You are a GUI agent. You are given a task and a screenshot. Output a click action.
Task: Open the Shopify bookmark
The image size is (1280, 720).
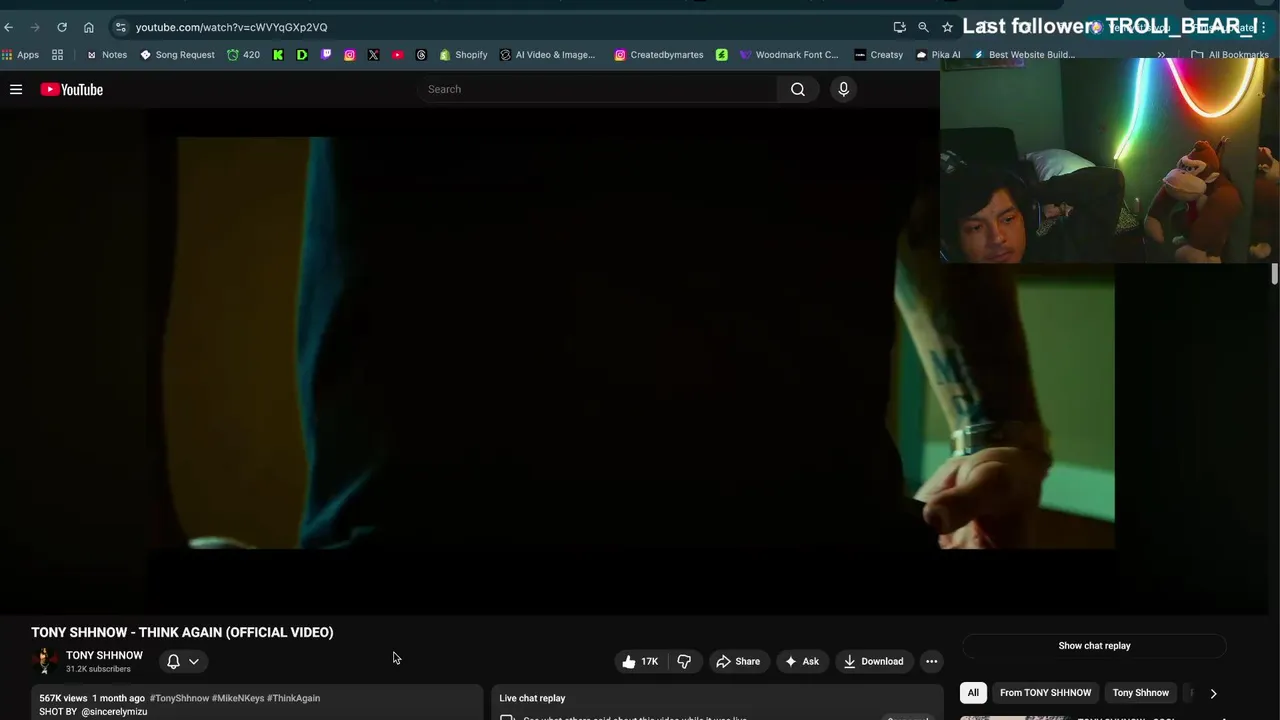[463, 55]
